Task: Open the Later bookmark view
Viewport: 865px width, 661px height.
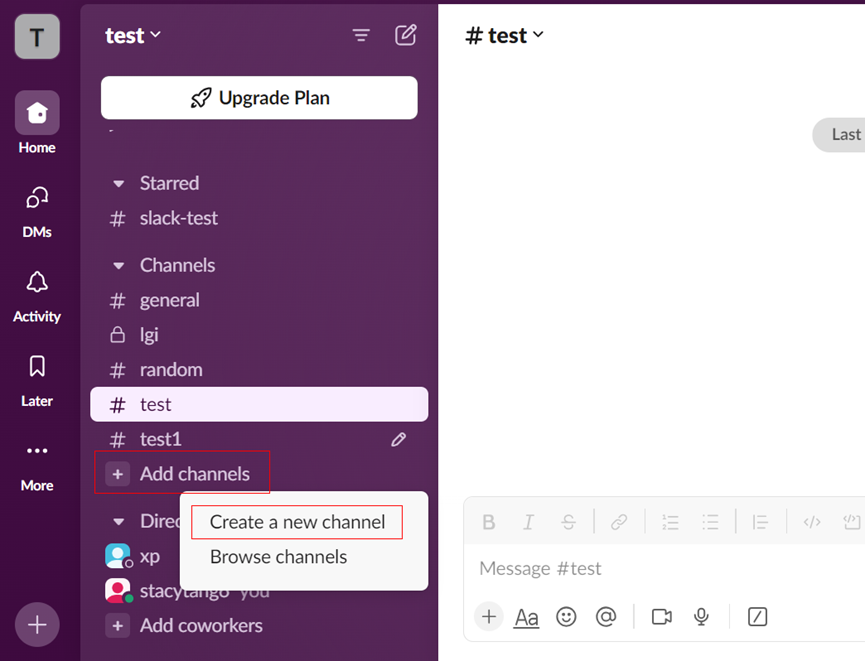Action: 37,381
